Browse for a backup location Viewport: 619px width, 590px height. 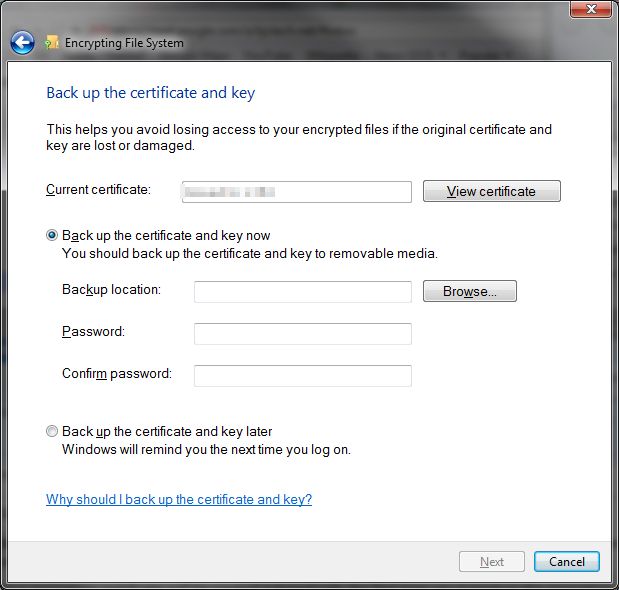coord(470,291)
